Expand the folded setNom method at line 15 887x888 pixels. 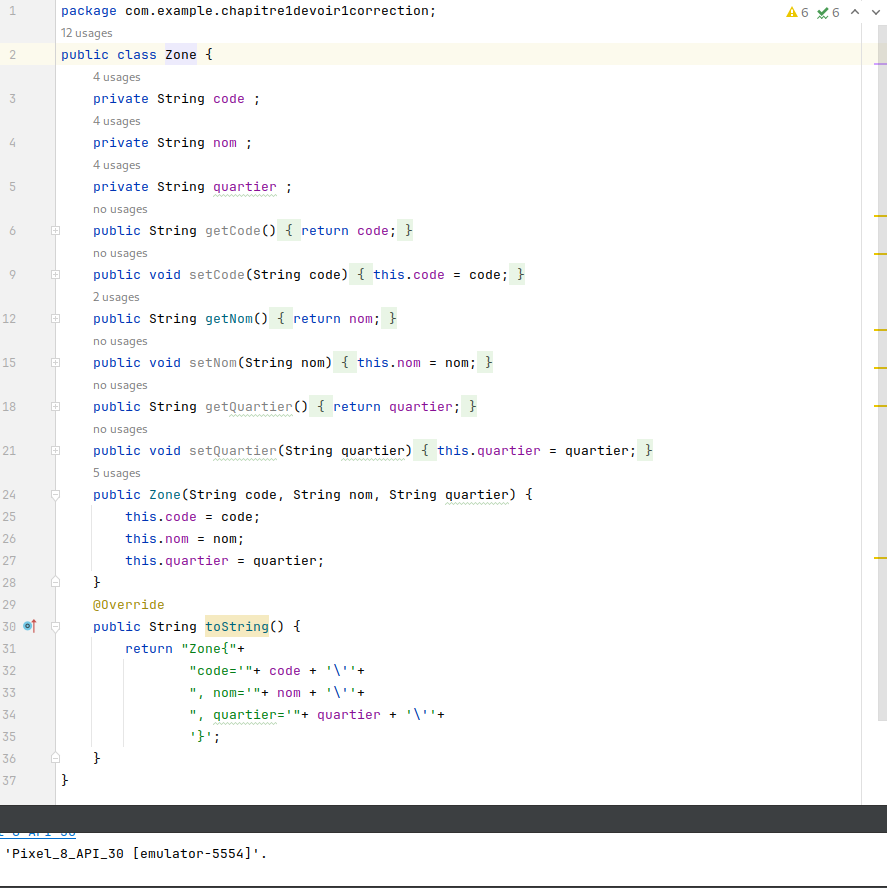click(x=56, y=363)
